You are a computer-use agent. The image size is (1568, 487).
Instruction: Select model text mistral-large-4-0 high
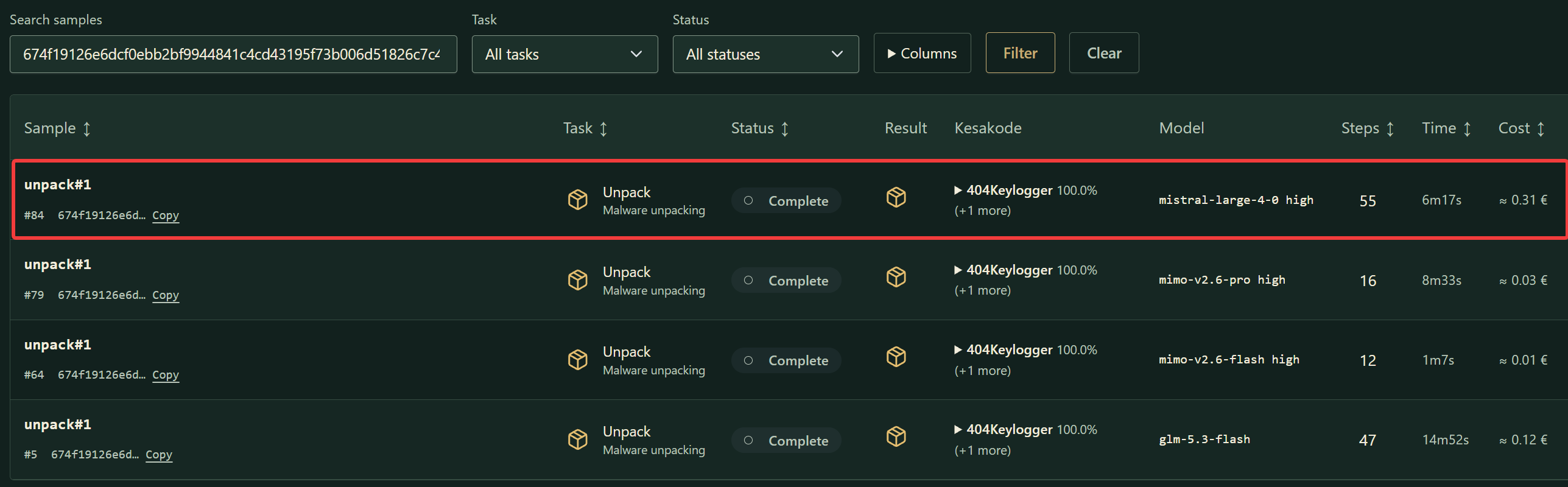pos(1236,200)
